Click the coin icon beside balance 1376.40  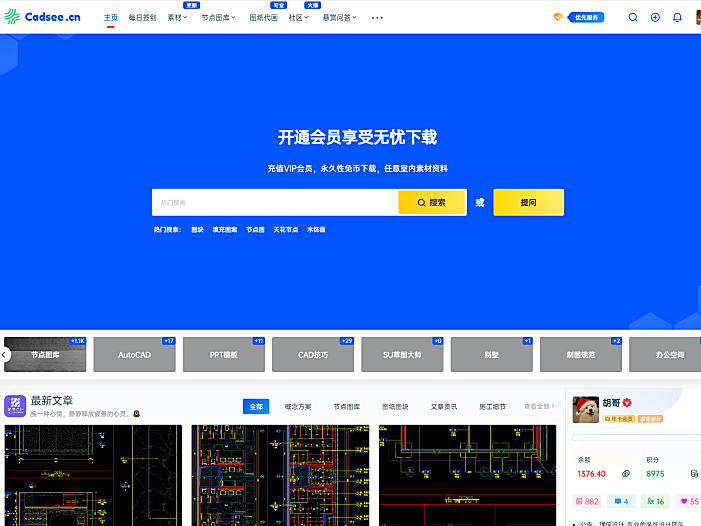point(626,474)
